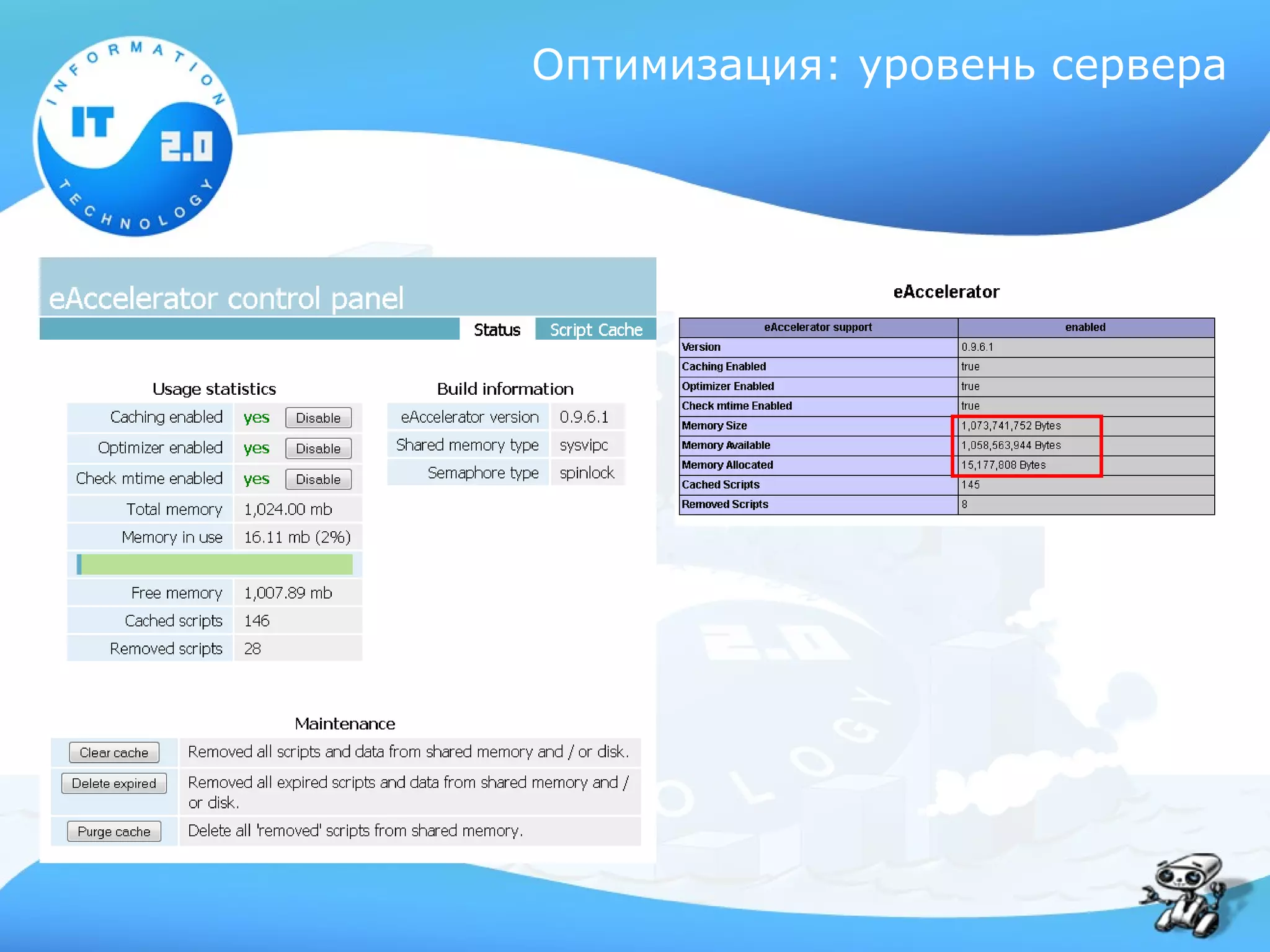Click the 'yes' value for Caching enabled
Viewport: 1270px width, 952px height.
(x=256, y=417)
